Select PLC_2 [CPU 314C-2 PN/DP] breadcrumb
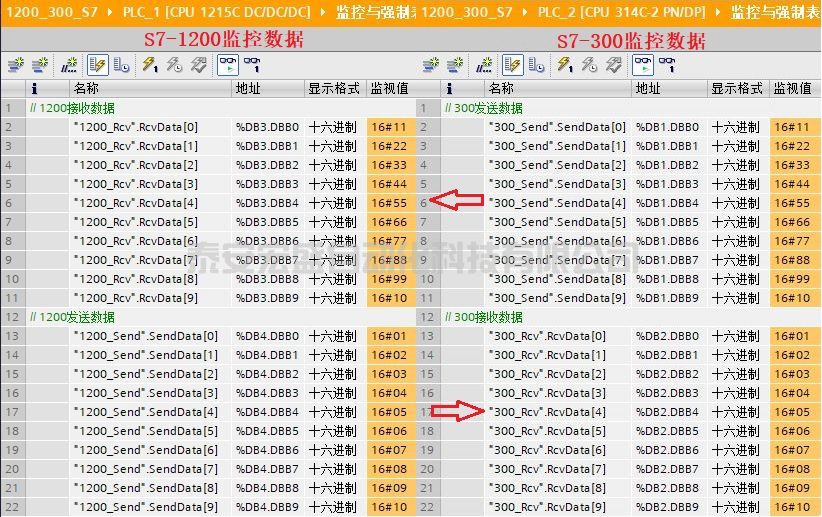 pyautogui.click(x=622, y=12)
